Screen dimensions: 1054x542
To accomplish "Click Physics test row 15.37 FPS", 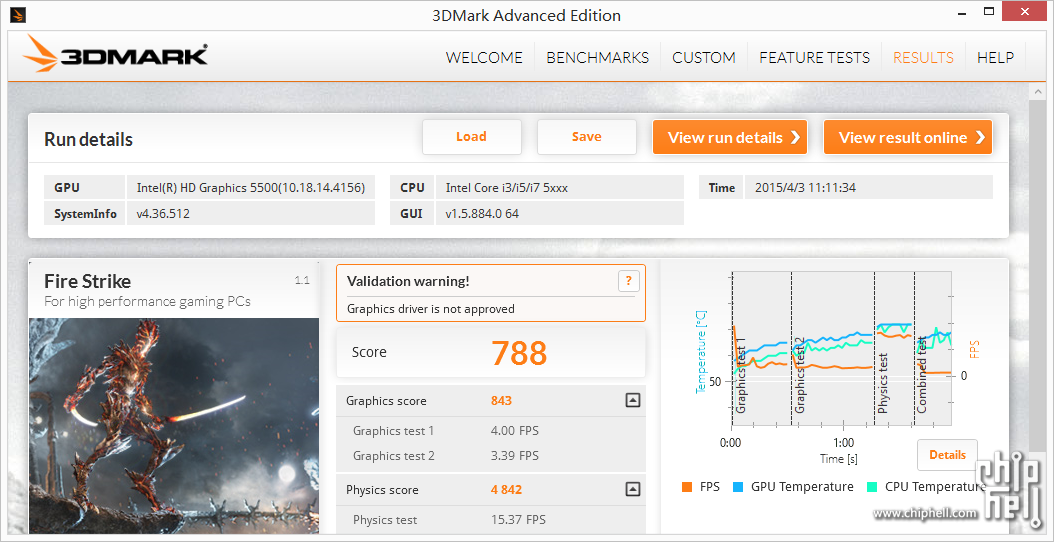I will [x=491, y=520].
